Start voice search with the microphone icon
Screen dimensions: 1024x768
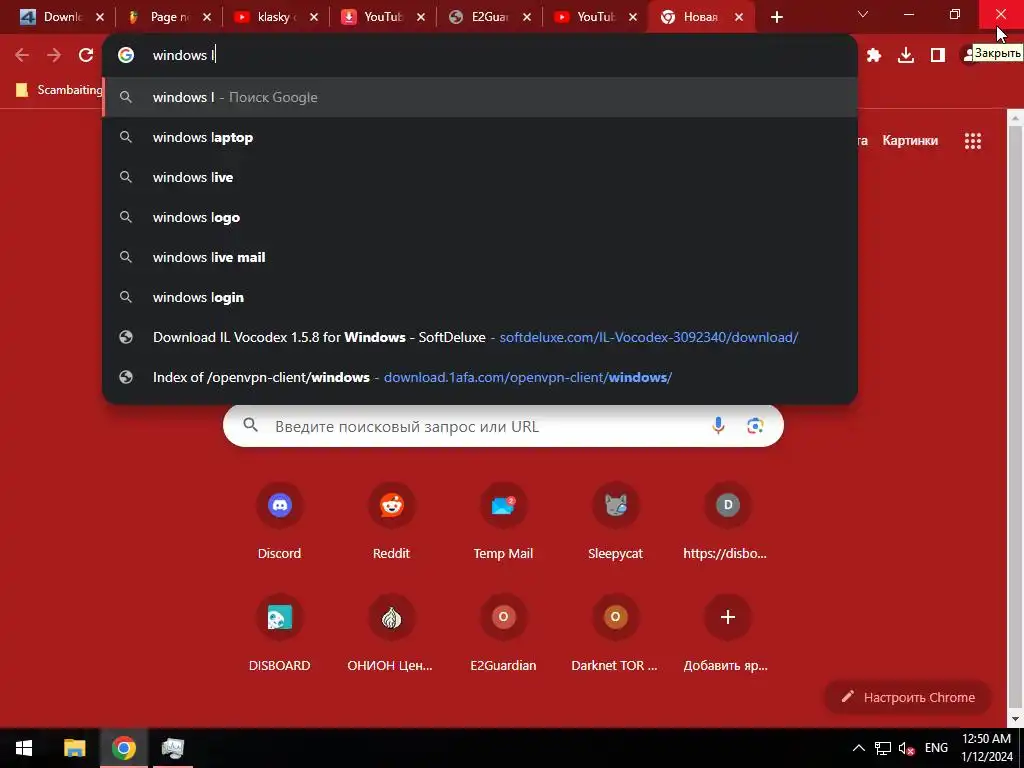coord(718,426)
